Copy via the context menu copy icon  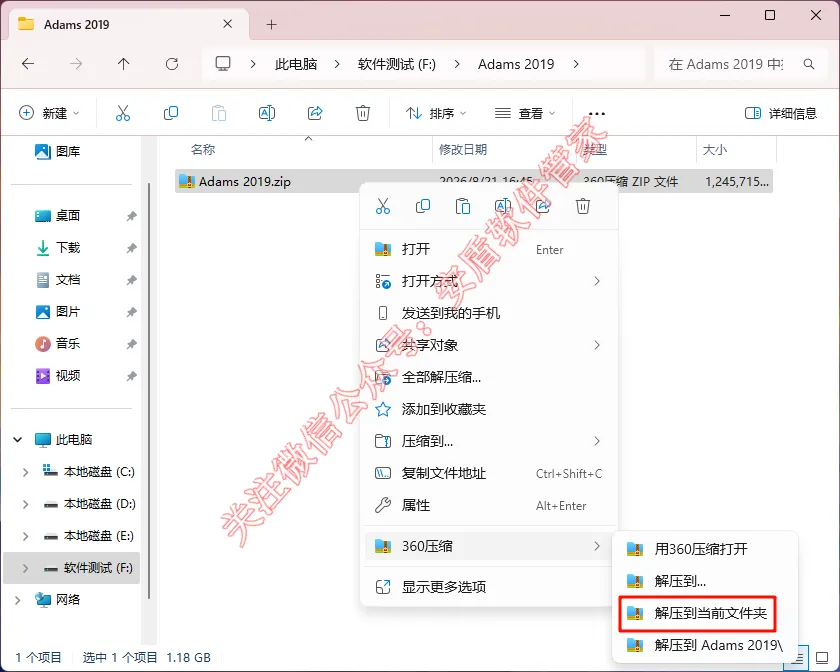[423, 206]
